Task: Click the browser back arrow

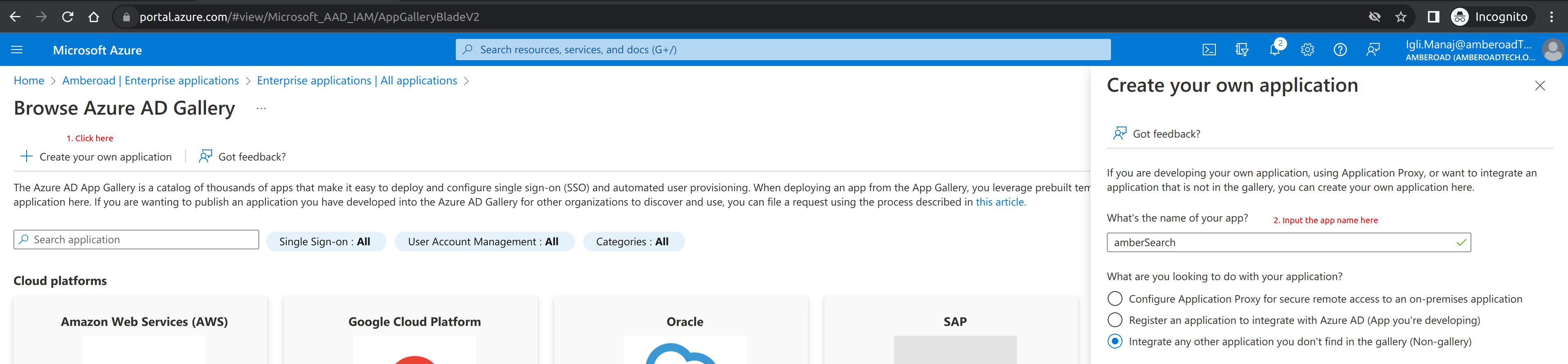Action: [15, 17]
